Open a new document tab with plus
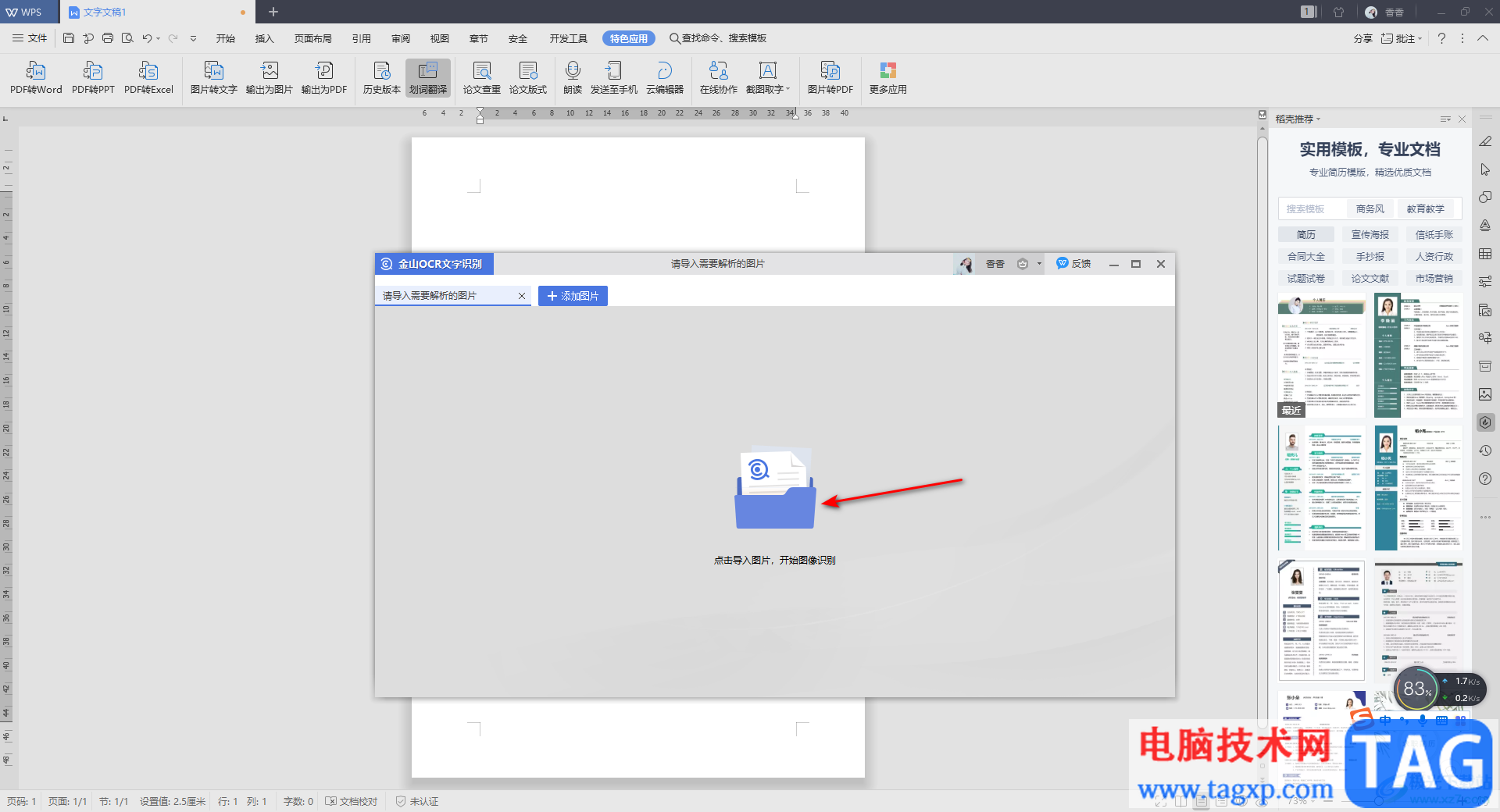1500x812 pixels. point(273,12)
